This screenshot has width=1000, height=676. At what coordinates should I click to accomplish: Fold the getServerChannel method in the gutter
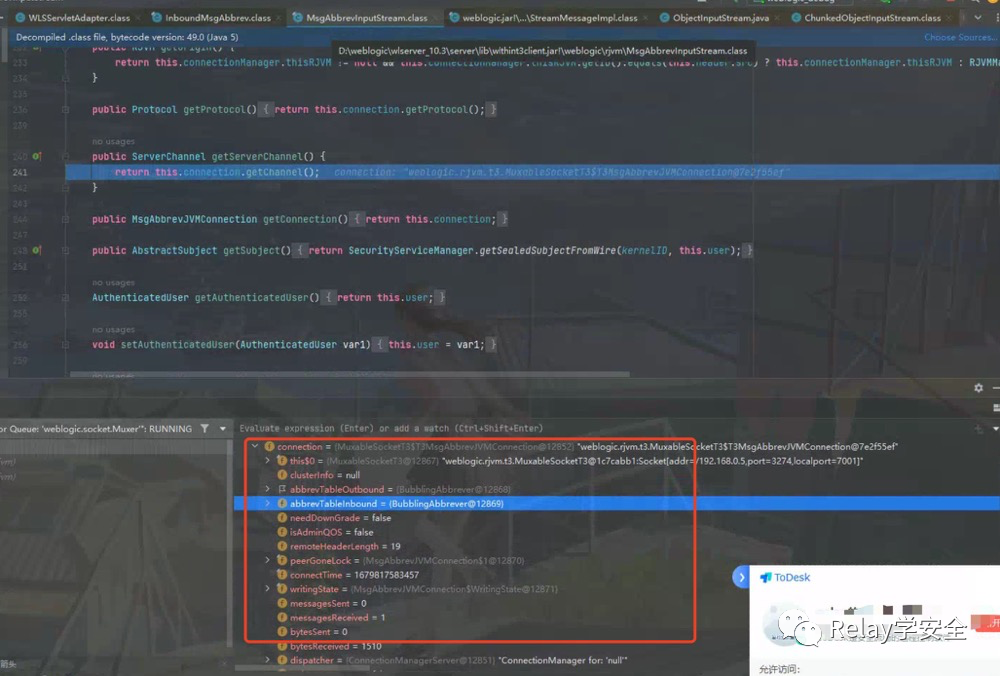(65, 156)
